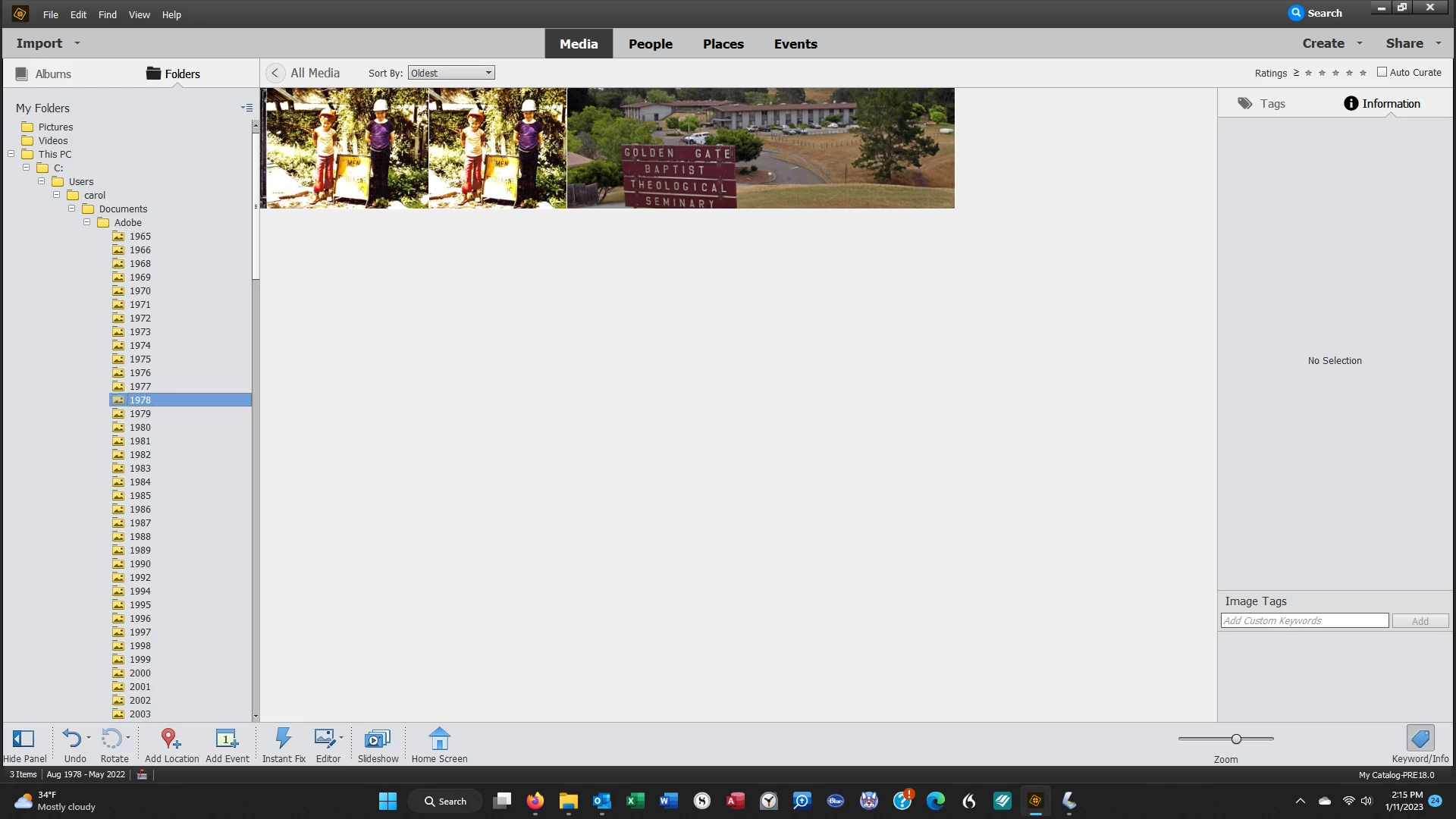1456x819 pixels.
Task: Switch to the People tab
Action: click(650, 44)
